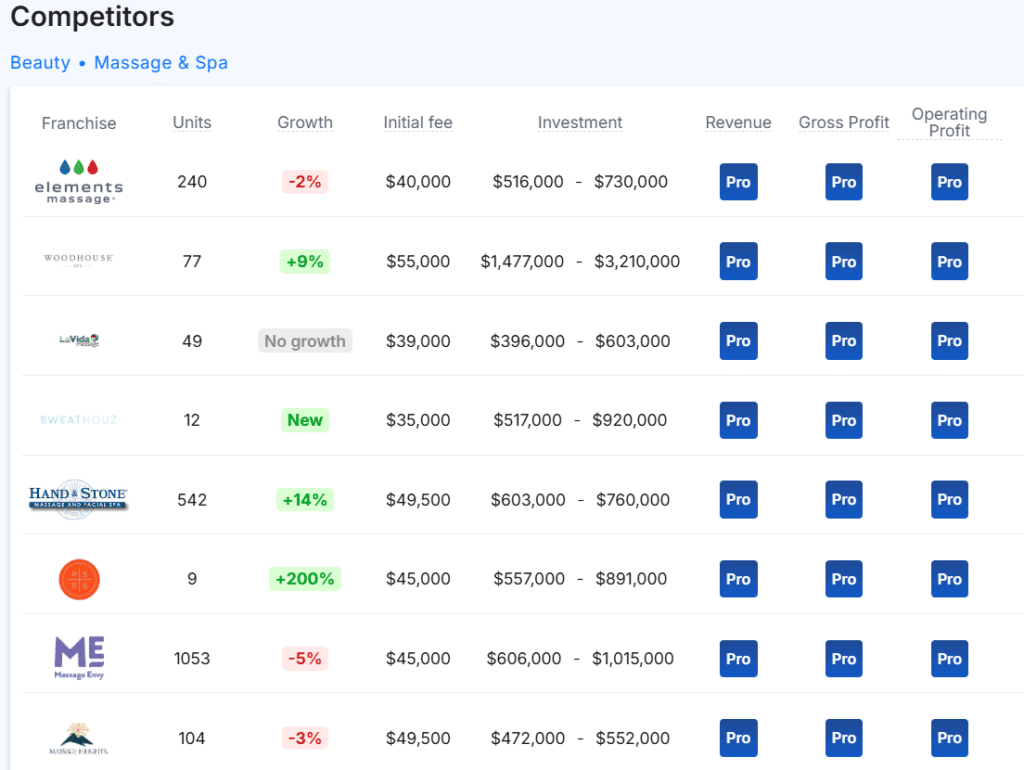
Task: Reveal Massage Envy operating profit with Pro button
Action: (950, 658)
